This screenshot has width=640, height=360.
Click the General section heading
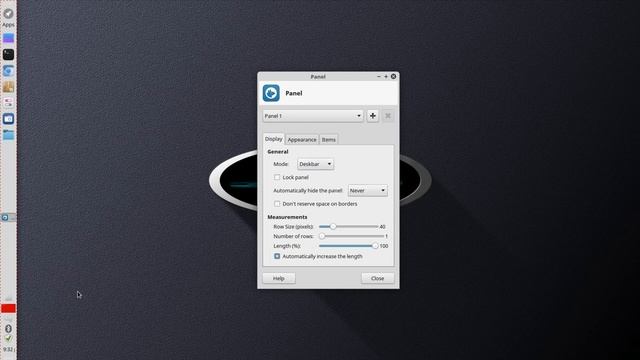click(x=278, y=152)
